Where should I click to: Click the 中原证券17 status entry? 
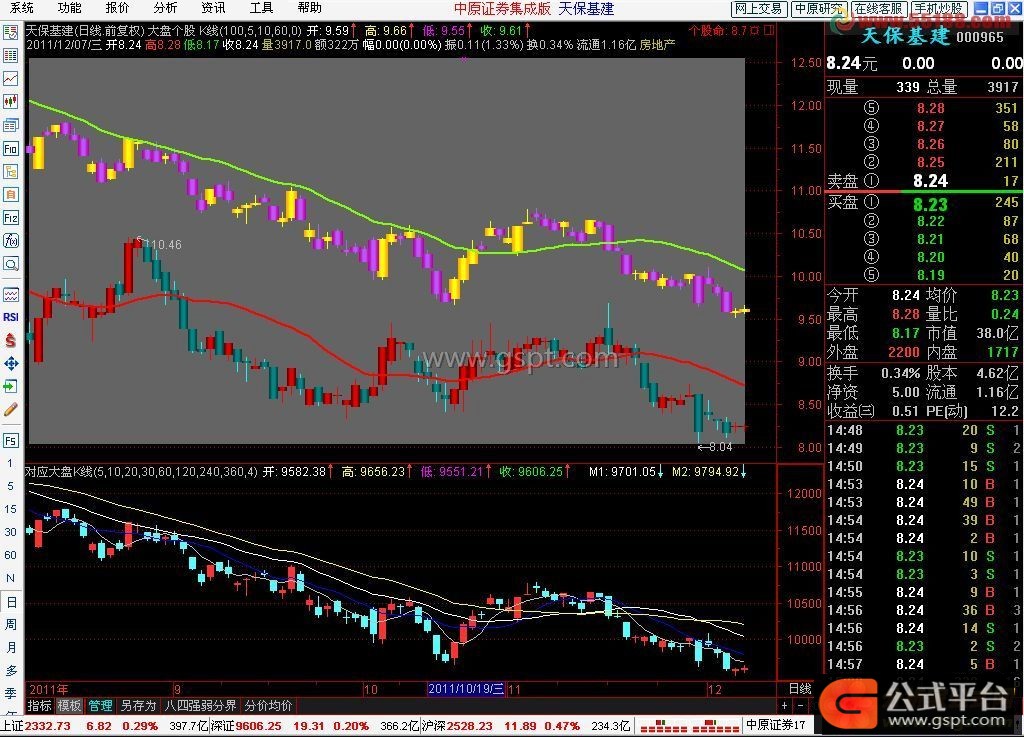(x=776, y=725)
